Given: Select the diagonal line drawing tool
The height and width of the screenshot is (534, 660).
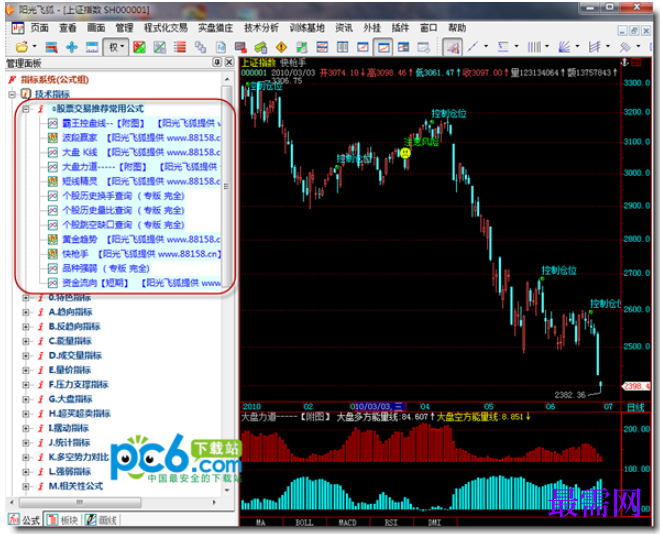Looking at the screenshot, I should (x=473, y=47).
